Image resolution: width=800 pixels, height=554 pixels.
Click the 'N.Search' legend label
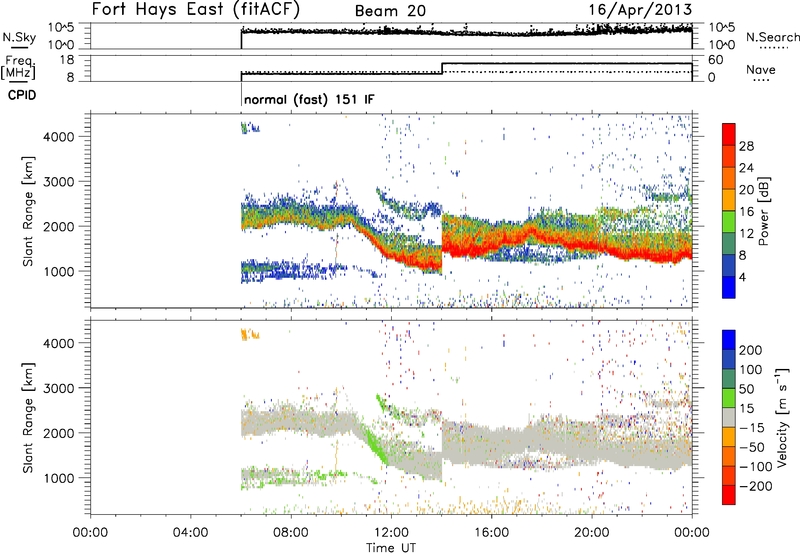coord(772,37)
